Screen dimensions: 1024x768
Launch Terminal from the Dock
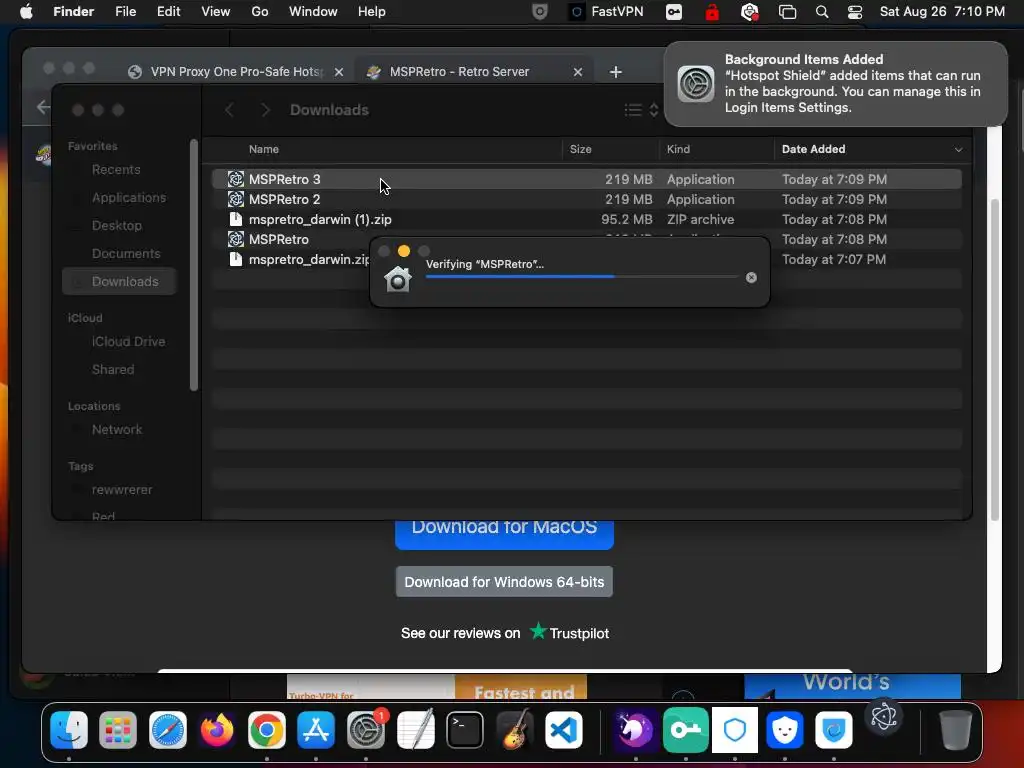point(464,729)
